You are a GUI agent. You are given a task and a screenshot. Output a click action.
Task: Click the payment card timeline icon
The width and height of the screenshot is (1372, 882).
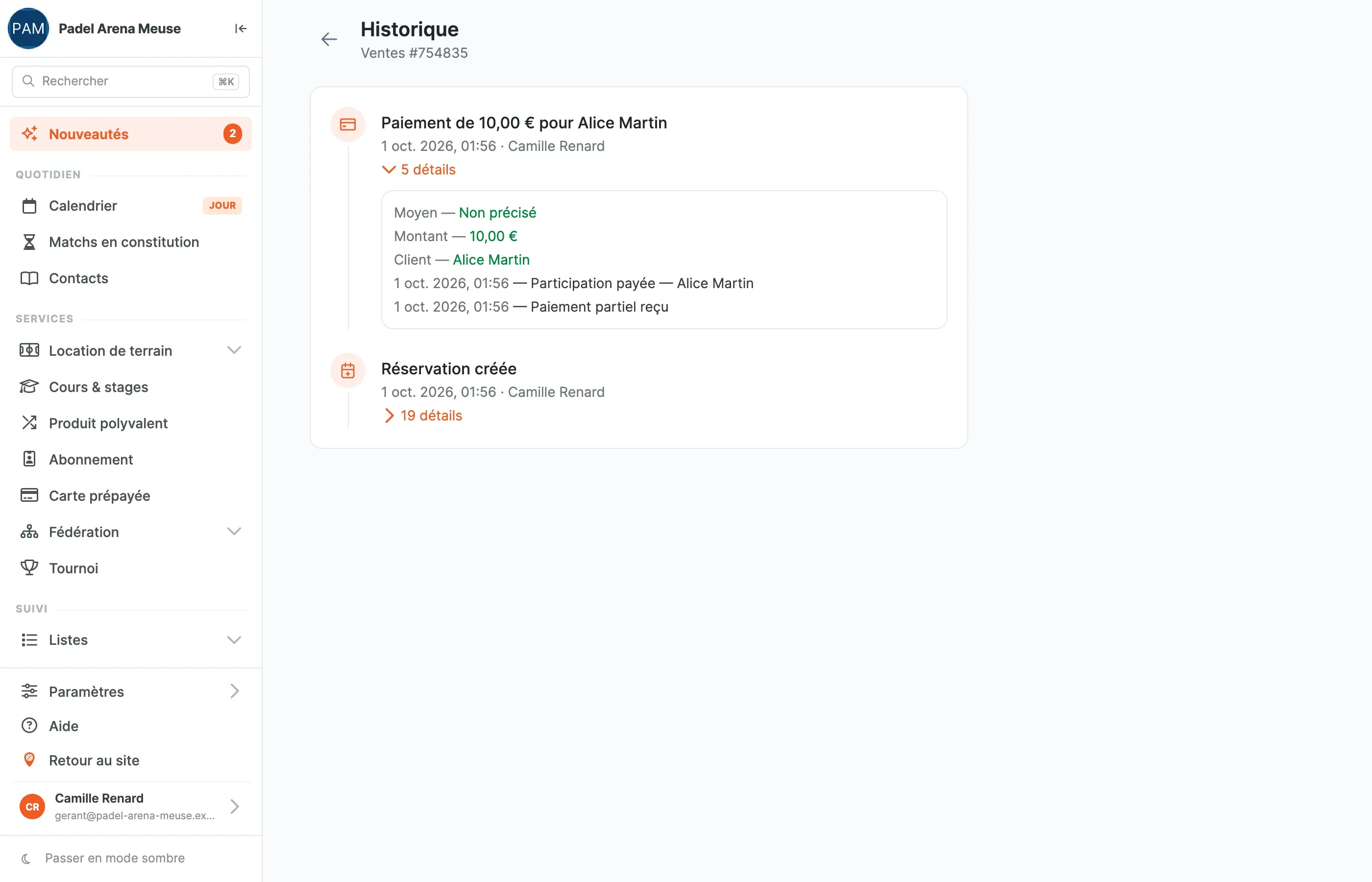(347, 124)
